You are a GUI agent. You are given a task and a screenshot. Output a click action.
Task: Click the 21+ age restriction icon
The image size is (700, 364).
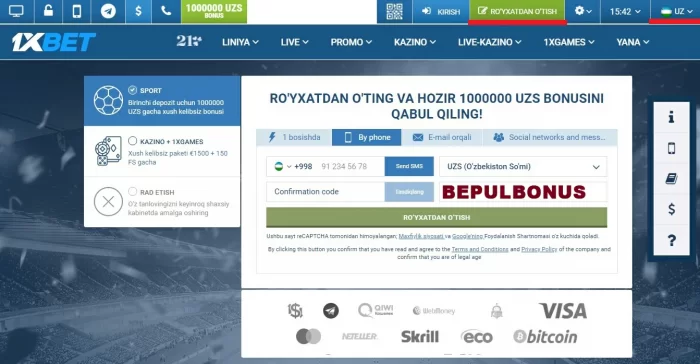(189, 42)
